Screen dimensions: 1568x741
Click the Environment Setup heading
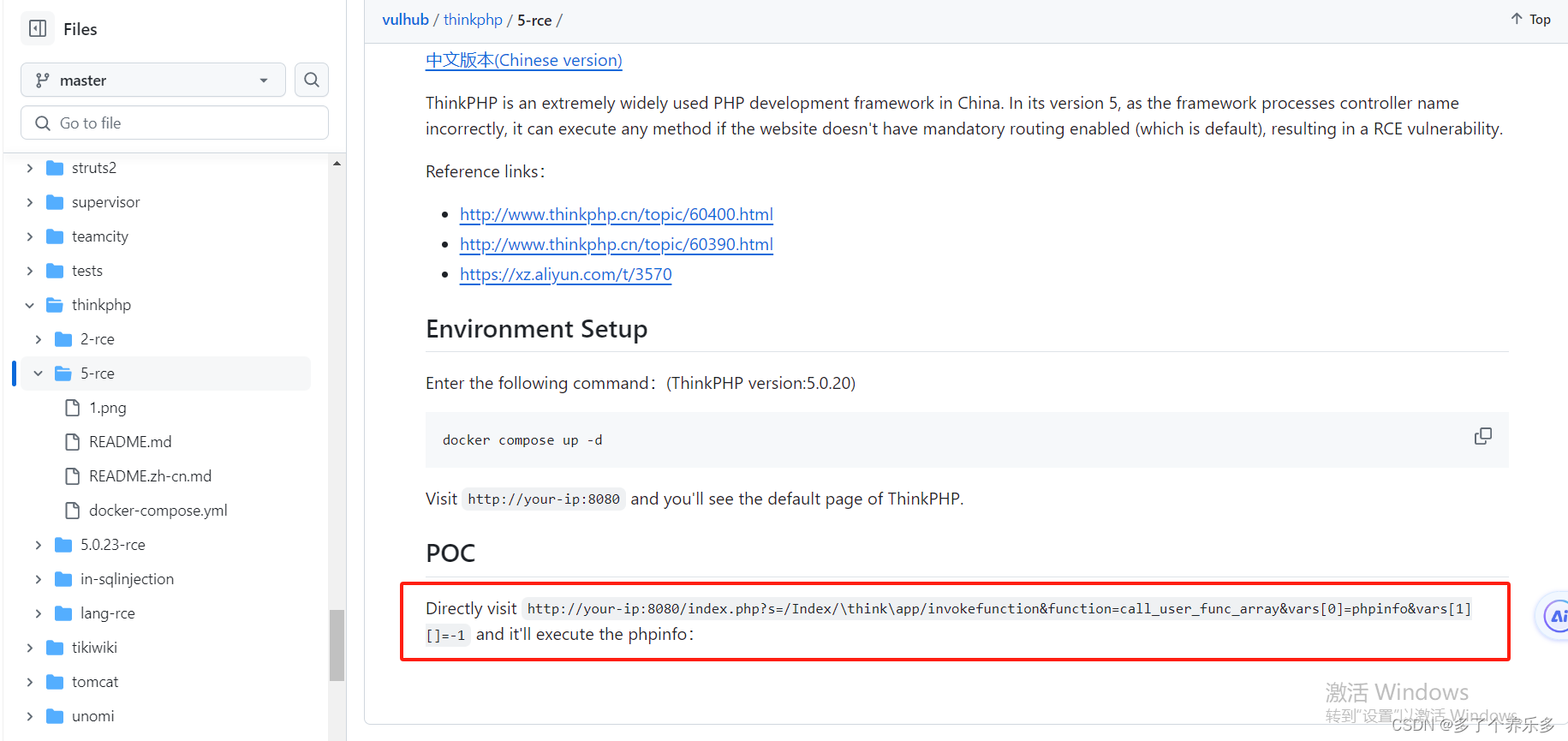[537, 329]
